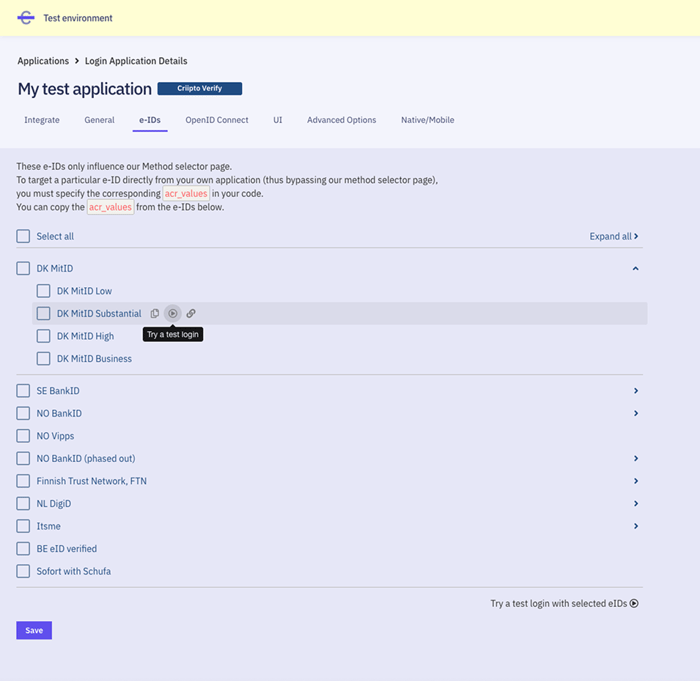Open the OpenID Connect tab
This screenshot has height=681, width=700.
217,120
